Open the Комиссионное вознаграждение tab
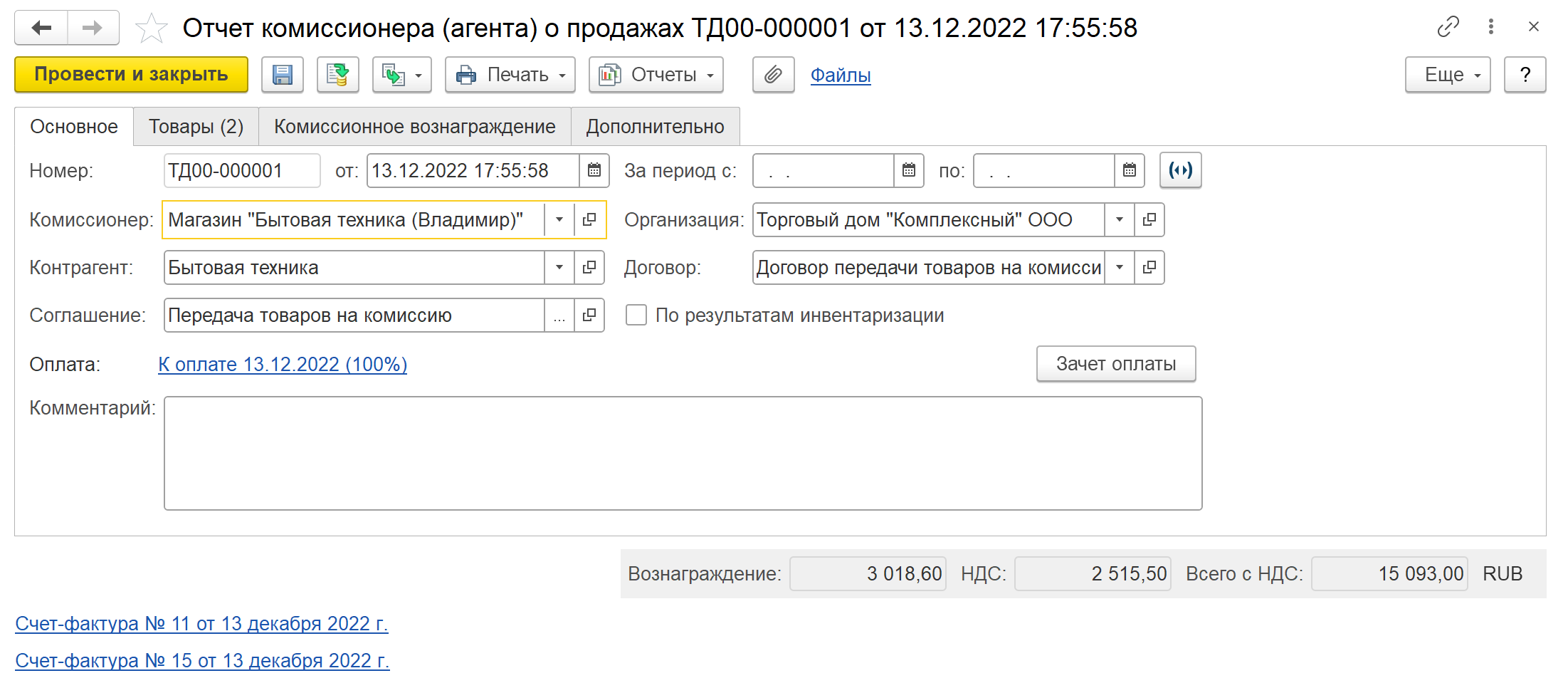The image size is (1568, 688). pyautogui.click(x=414, y=127)
